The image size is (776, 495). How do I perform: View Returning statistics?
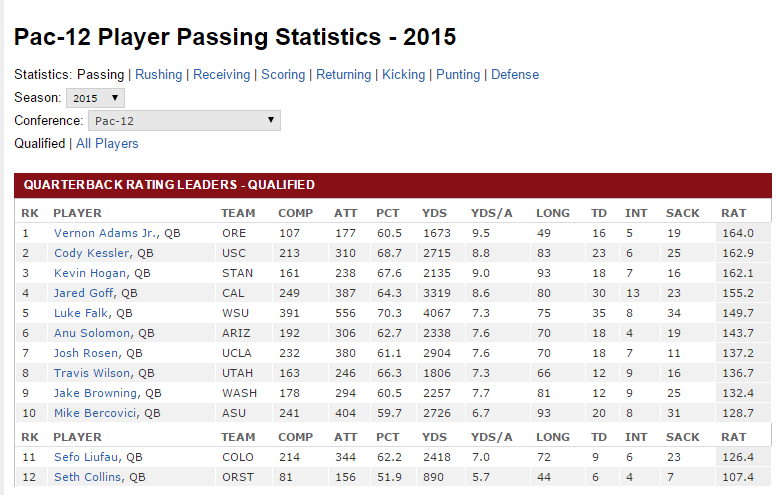coord(344,74)
